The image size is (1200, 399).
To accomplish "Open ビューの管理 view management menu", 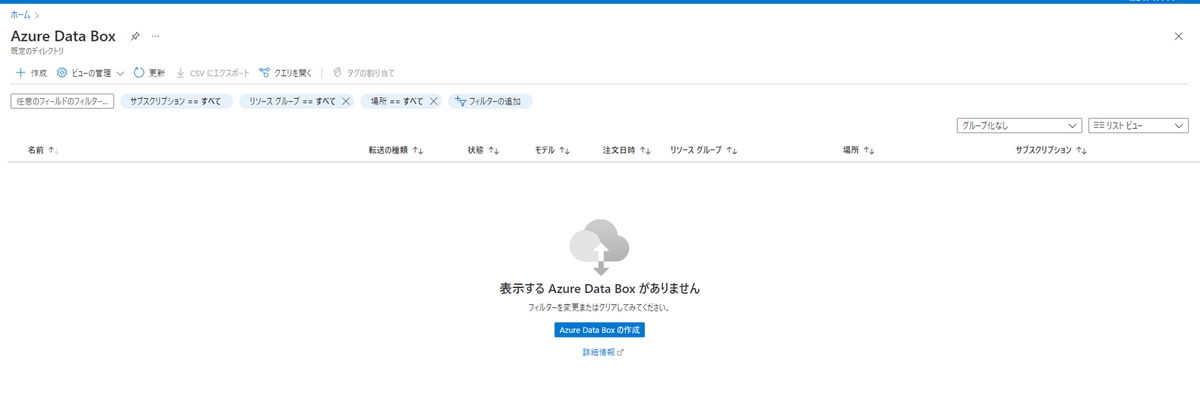I will click(x=90, y=73).
